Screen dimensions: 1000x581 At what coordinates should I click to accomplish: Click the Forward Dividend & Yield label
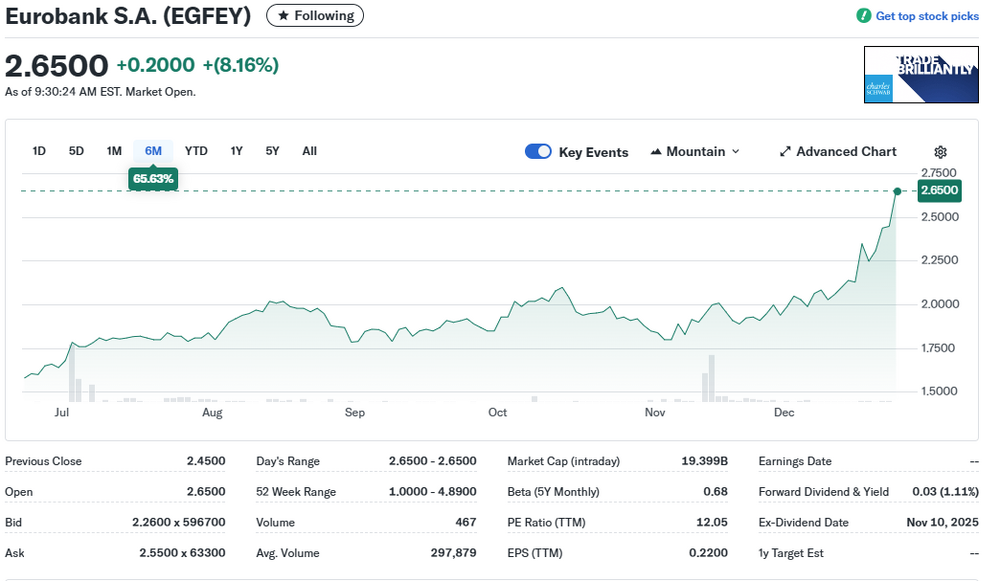tap(823, 492)
